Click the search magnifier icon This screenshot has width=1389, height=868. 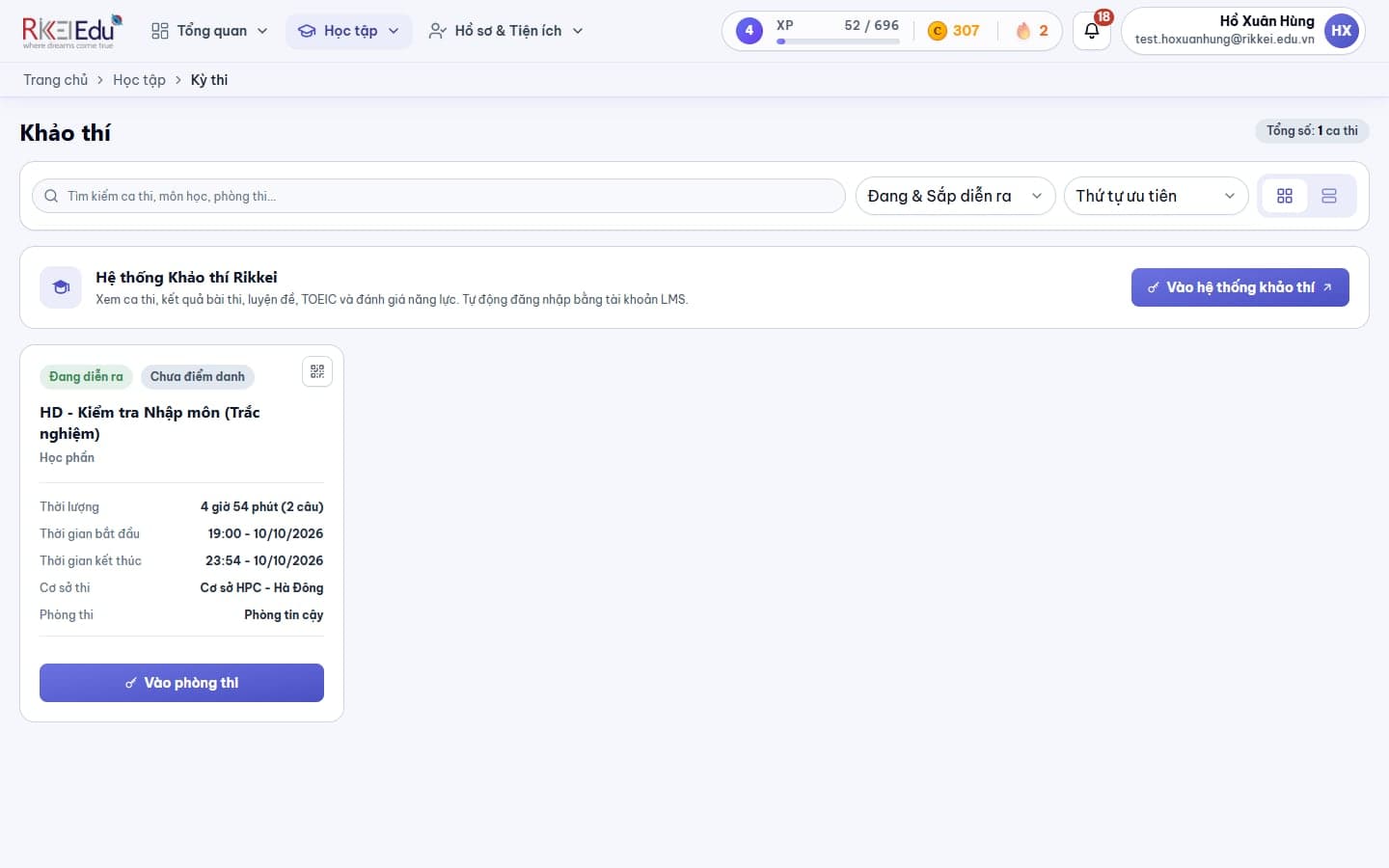(51, 196)
